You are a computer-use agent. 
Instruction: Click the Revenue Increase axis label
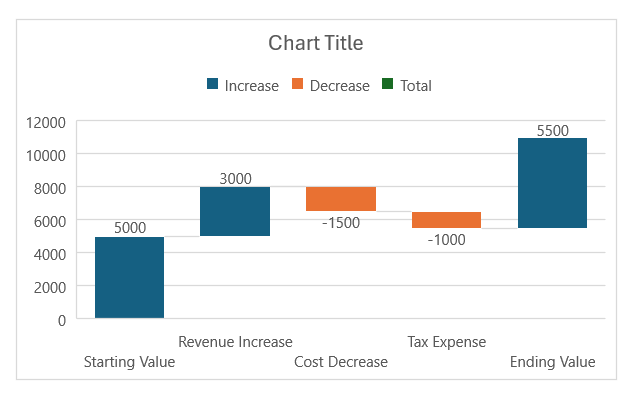click(x=235, y=342)
